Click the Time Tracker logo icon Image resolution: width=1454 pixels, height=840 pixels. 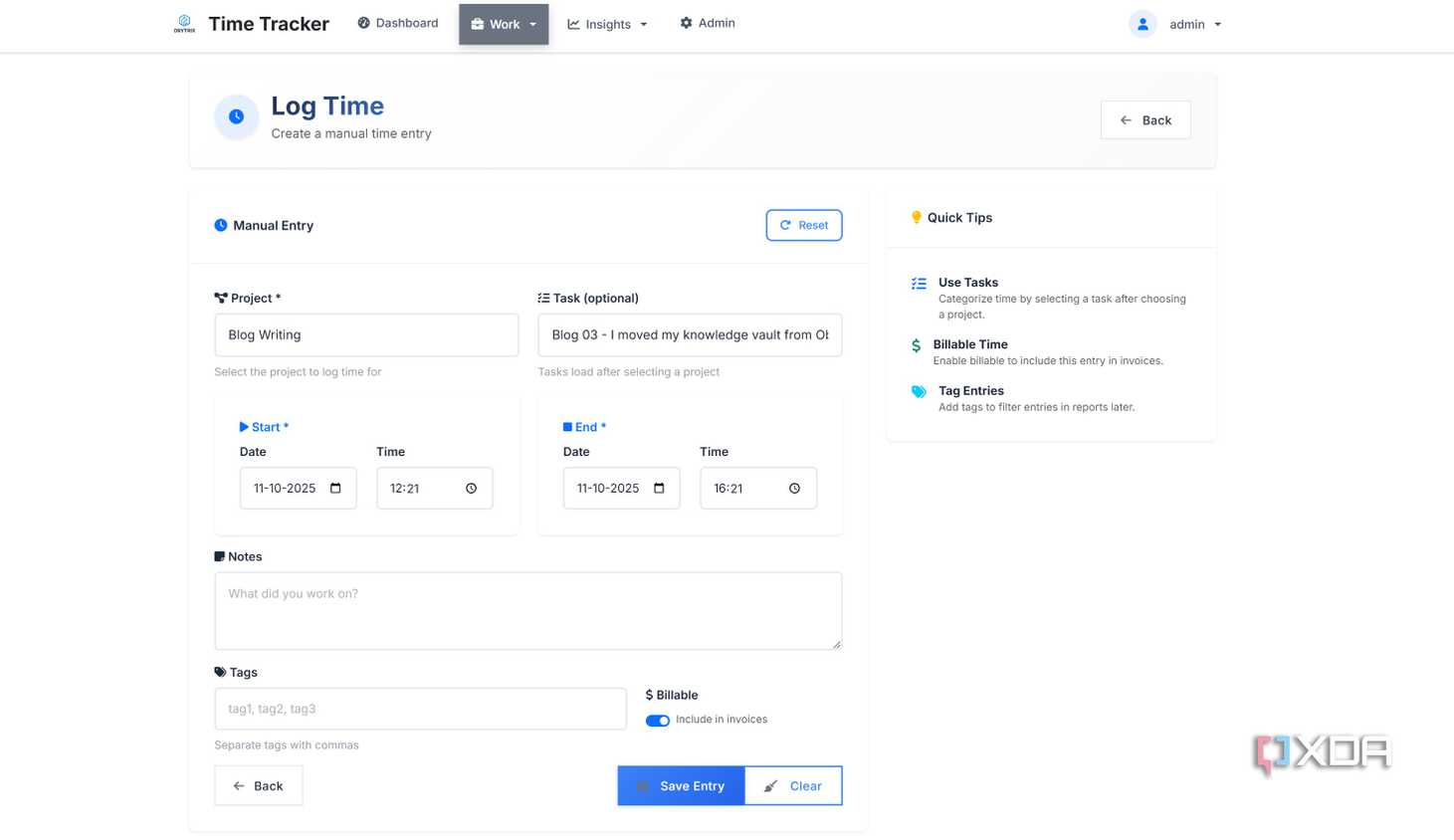(x=184, y=23)
